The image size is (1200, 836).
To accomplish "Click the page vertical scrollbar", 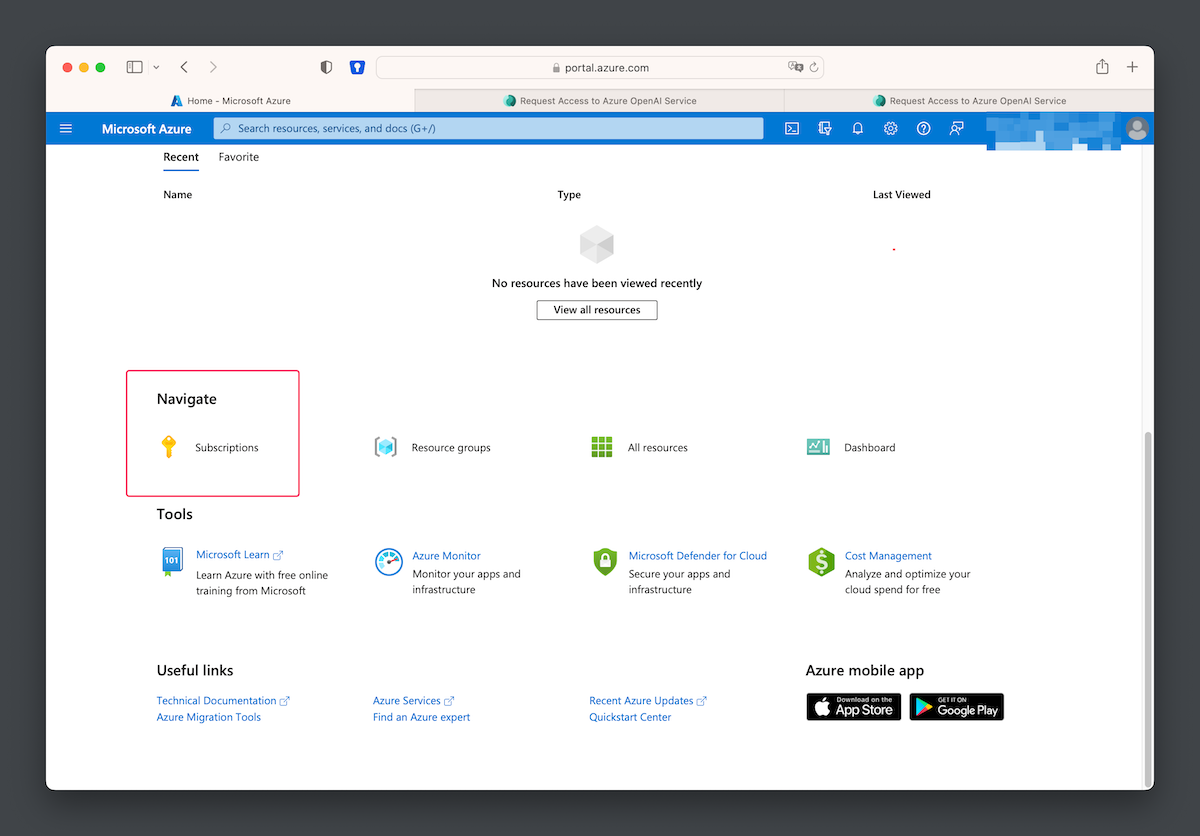I will click(x=1147, y=608).
